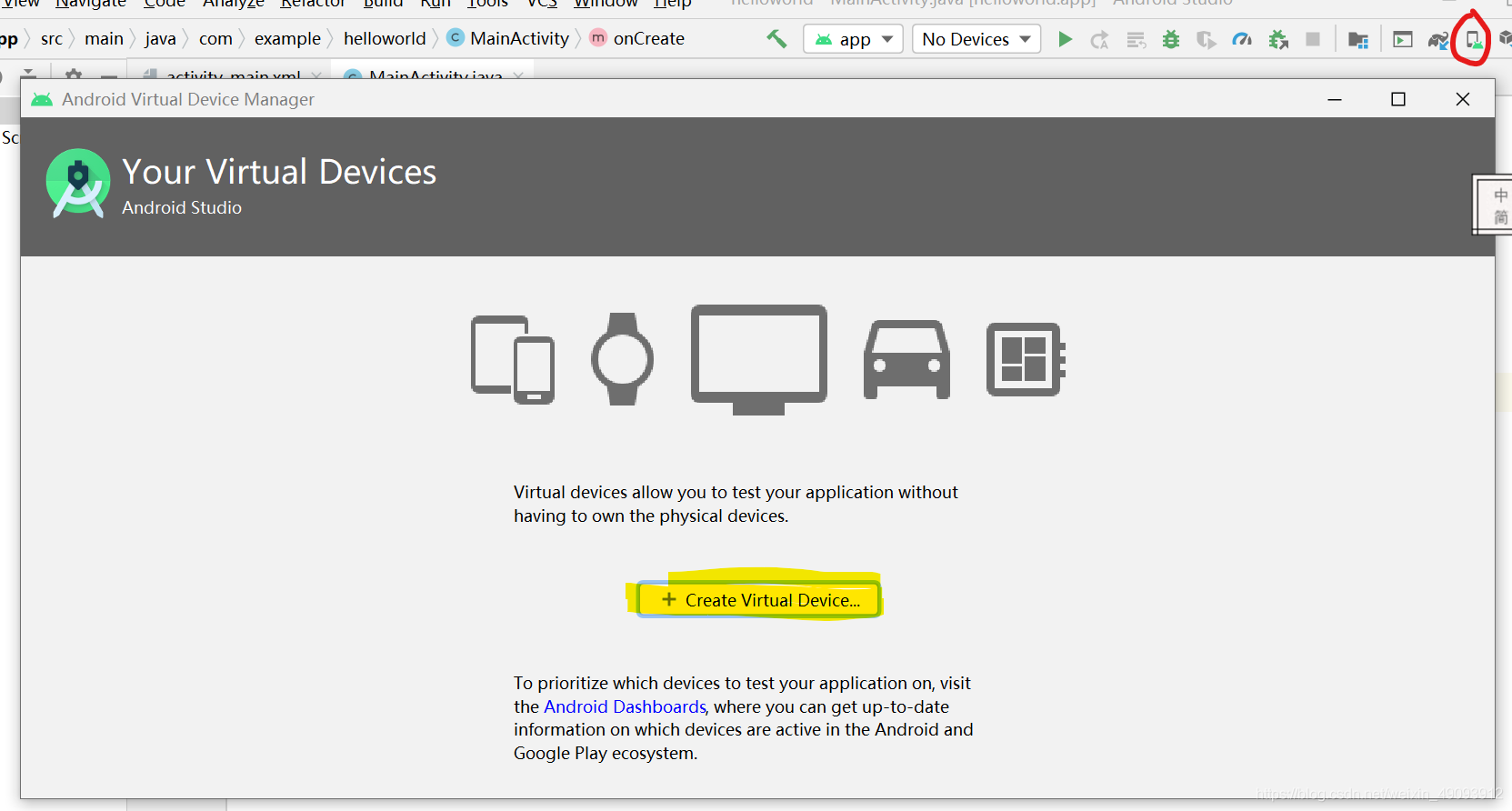Screen dimensions: 1512x811
Task: Open the Refactor menu
Action: tap(313, 4)
